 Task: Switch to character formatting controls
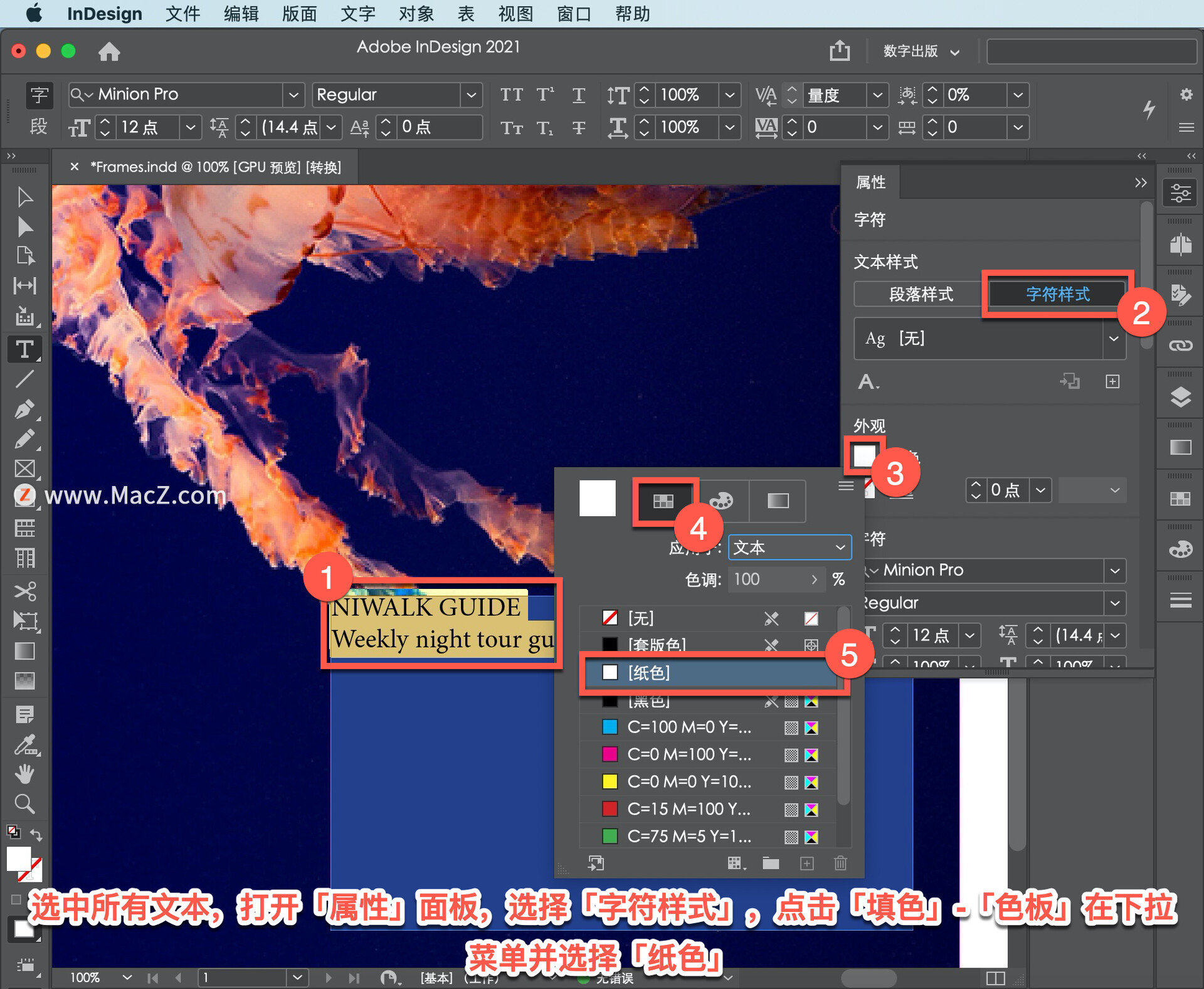pyautogui.click(x=39, y=95)
